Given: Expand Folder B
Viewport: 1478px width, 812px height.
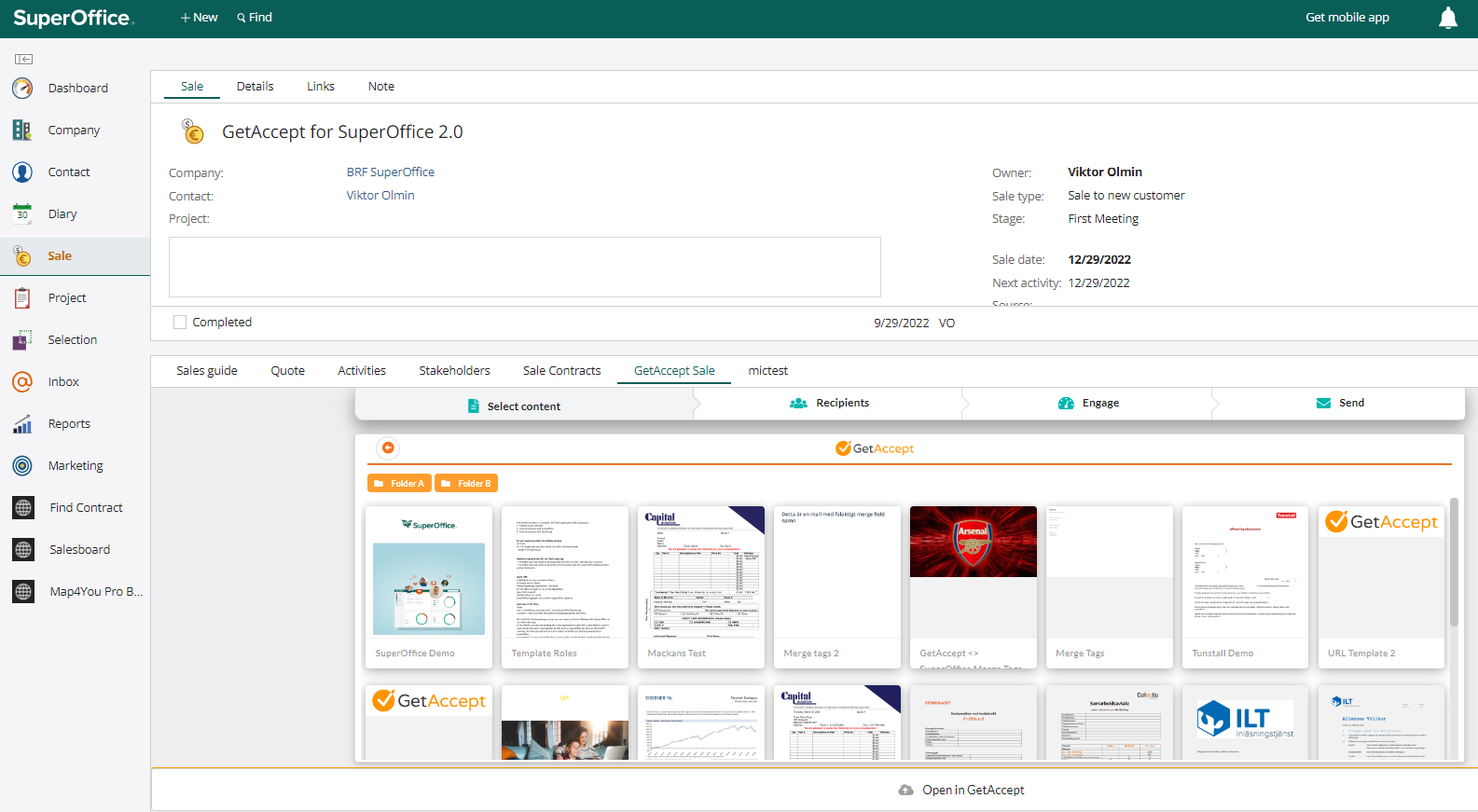Looking at the screenshot, I should pyautogui.click(x=466, y=484).
